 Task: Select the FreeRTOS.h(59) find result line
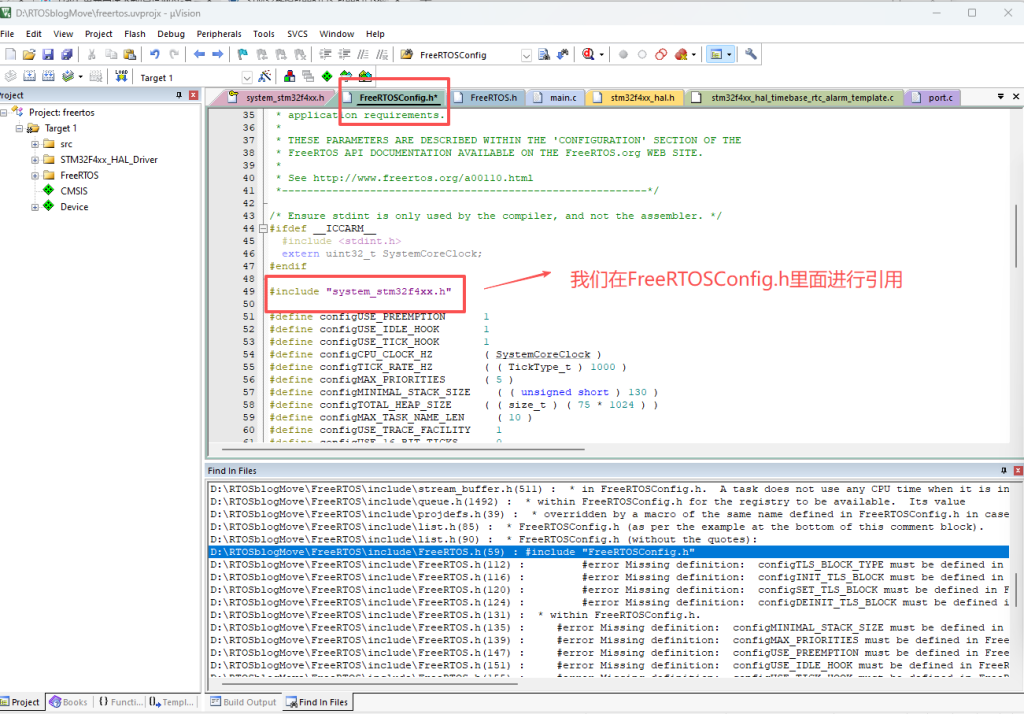[x=452, y=552]
